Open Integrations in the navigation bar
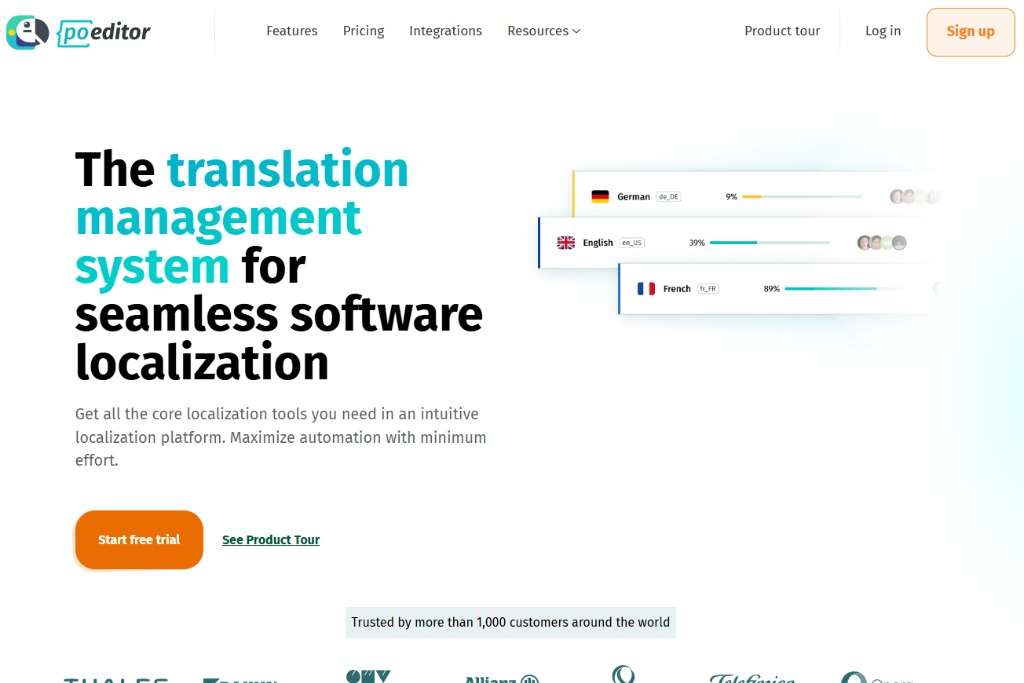This screenshot has height=683, width=1024. coord(445,31)
